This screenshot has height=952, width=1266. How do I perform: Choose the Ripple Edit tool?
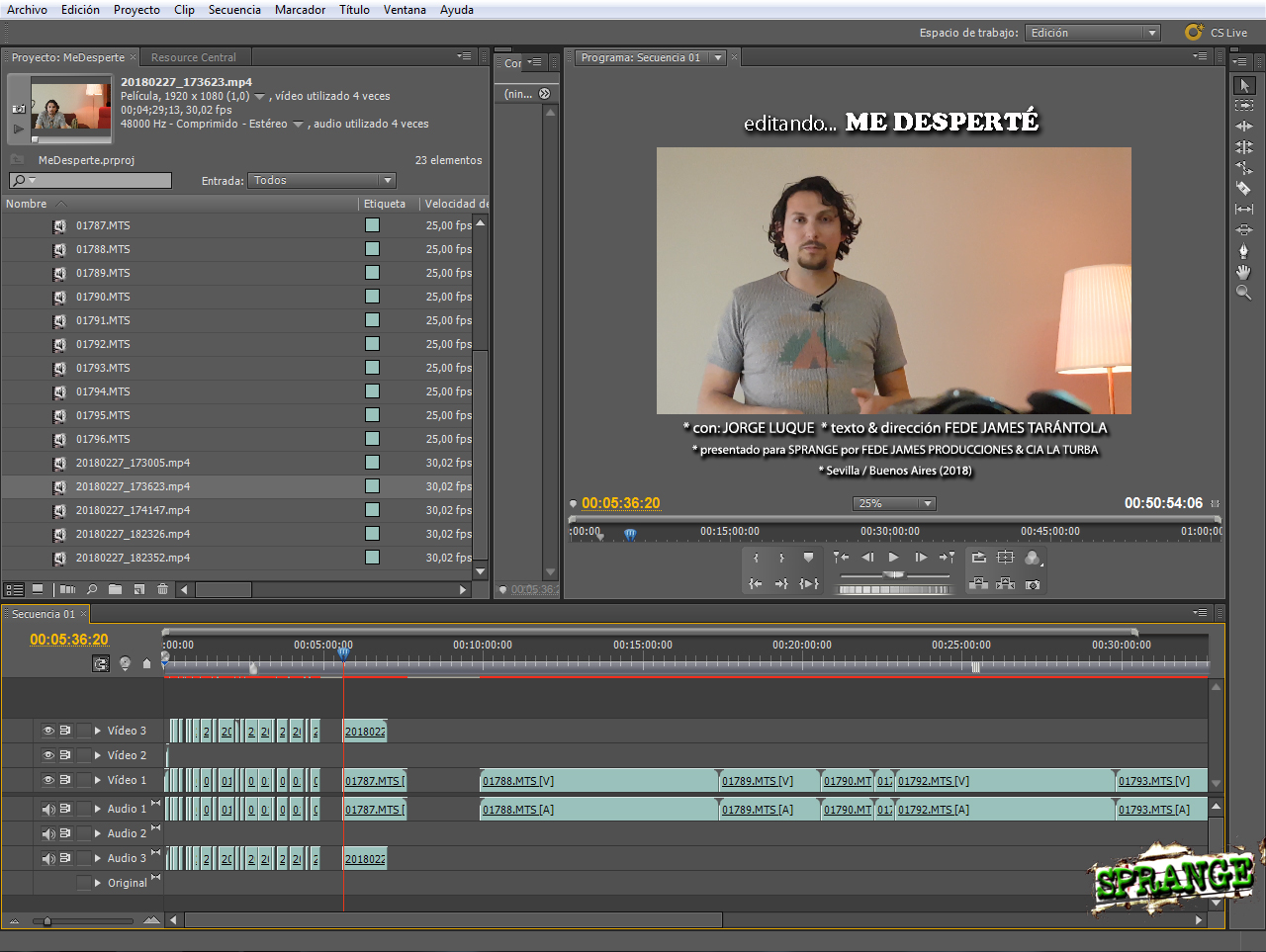[1244, 126]
